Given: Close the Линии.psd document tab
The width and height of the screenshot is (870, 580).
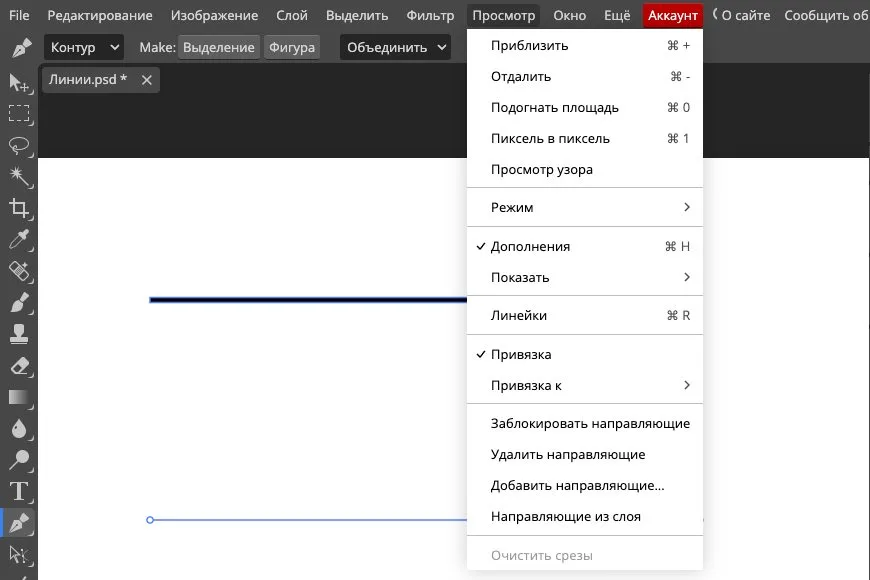Looking at the screenshot, I should (x=146, y=80).
